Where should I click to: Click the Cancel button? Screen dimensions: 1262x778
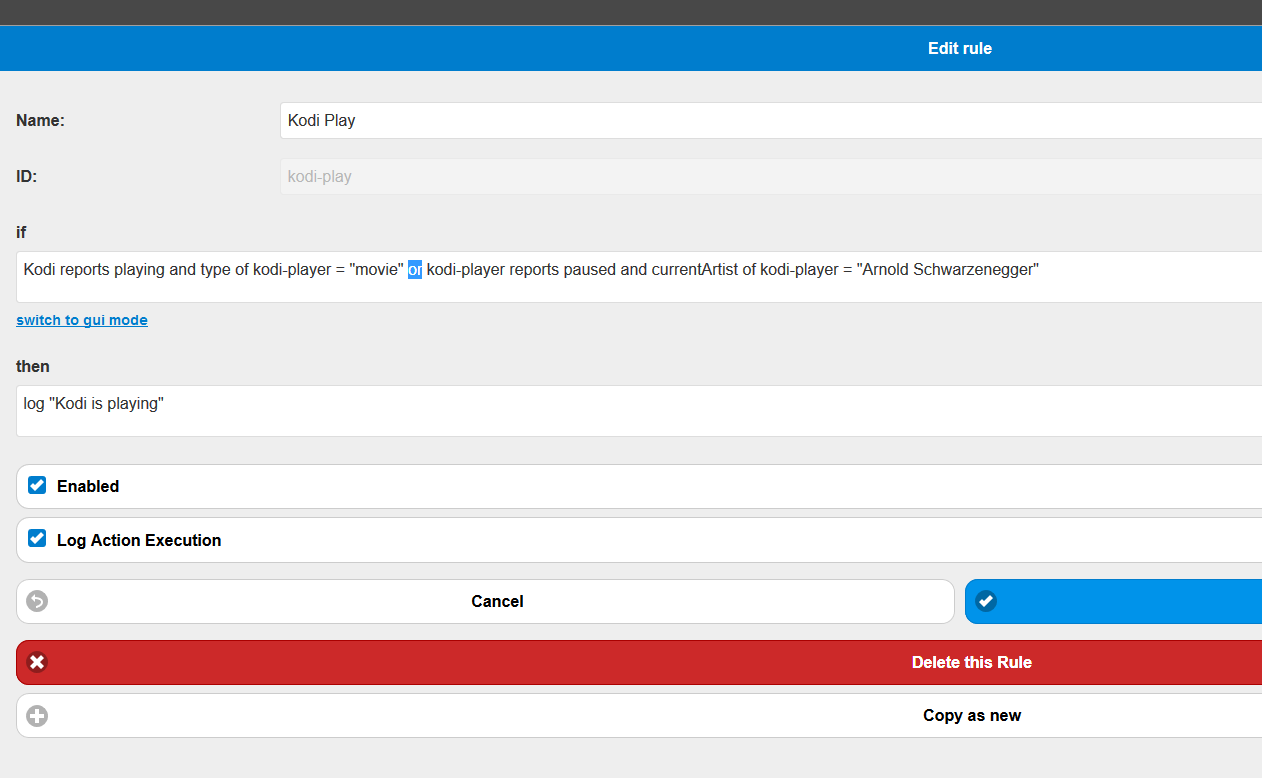pyautogui.click(x=485, y=601)
